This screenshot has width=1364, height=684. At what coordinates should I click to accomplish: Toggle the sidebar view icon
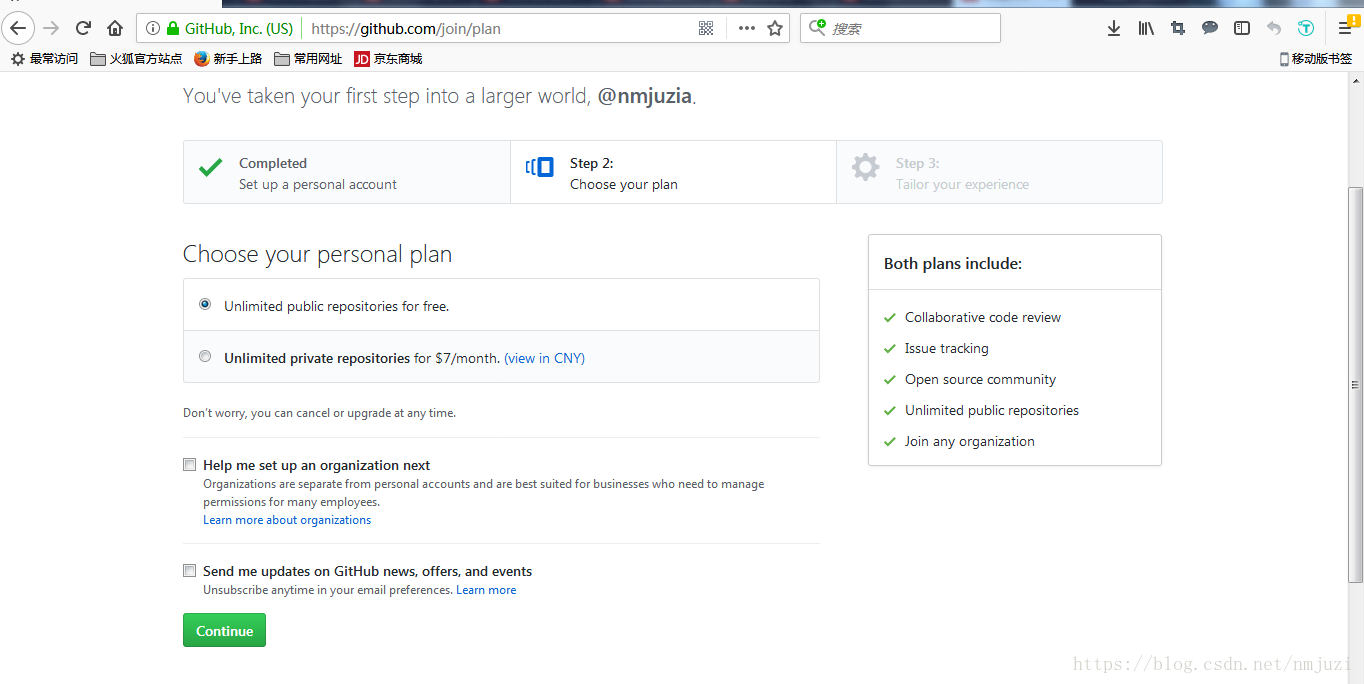pos(1242,28)
